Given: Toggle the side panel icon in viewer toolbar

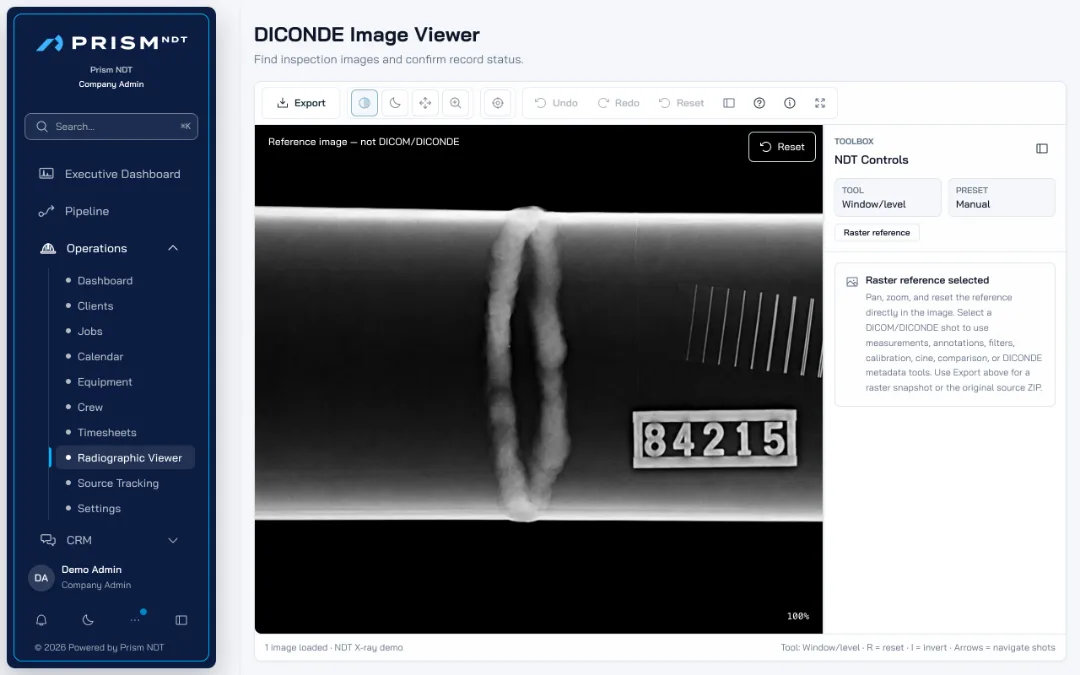Looking at the screenshot, I should [x=729, y=103].
